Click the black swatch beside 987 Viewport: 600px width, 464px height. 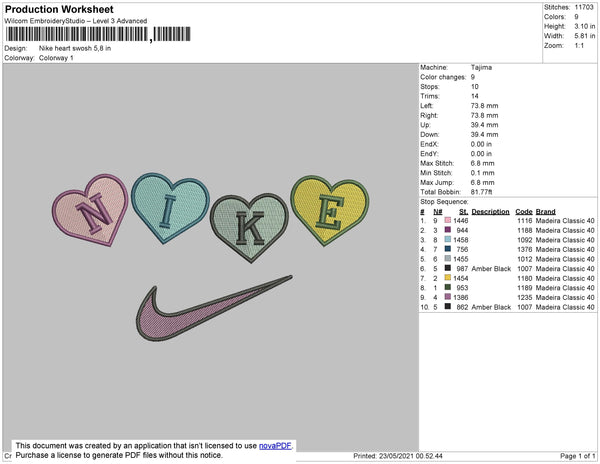click(447, 269)
